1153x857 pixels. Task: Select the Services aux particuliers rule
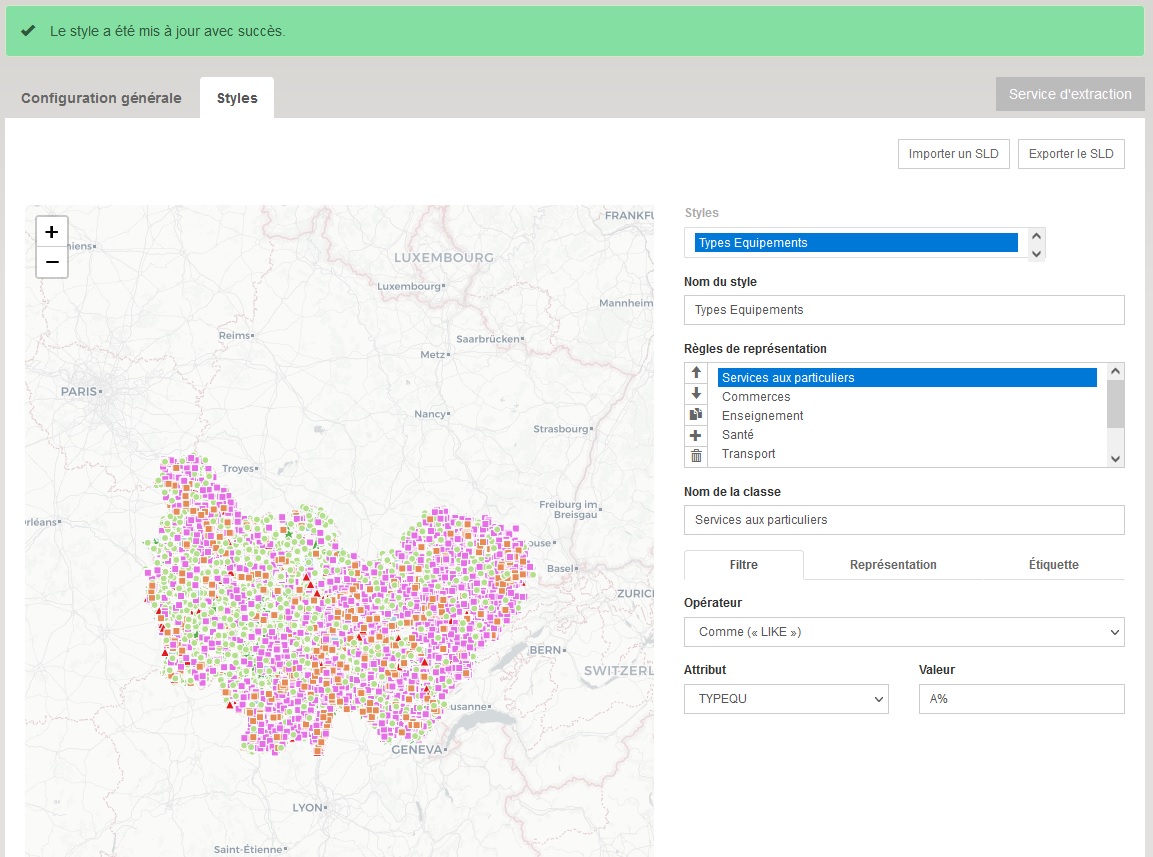(907, 377)
